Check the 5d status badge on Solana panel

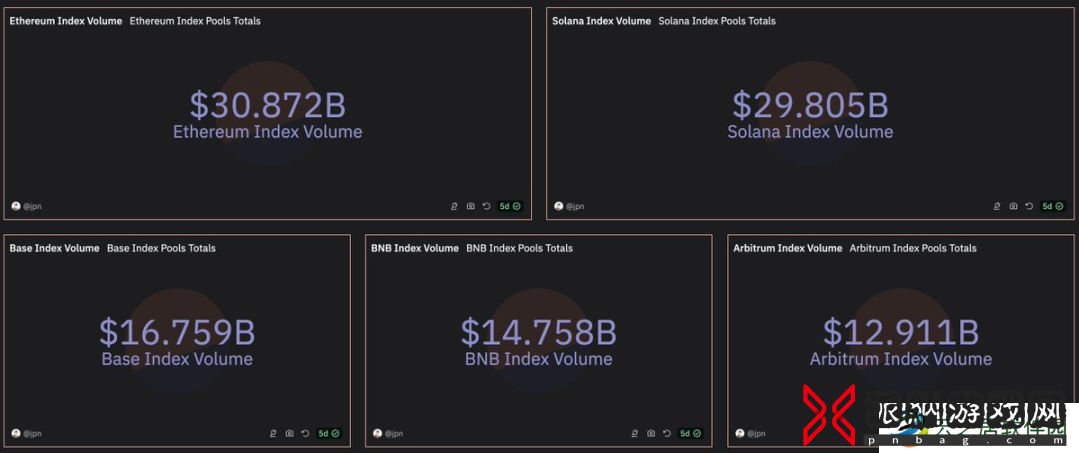(x=1053, y=206)
